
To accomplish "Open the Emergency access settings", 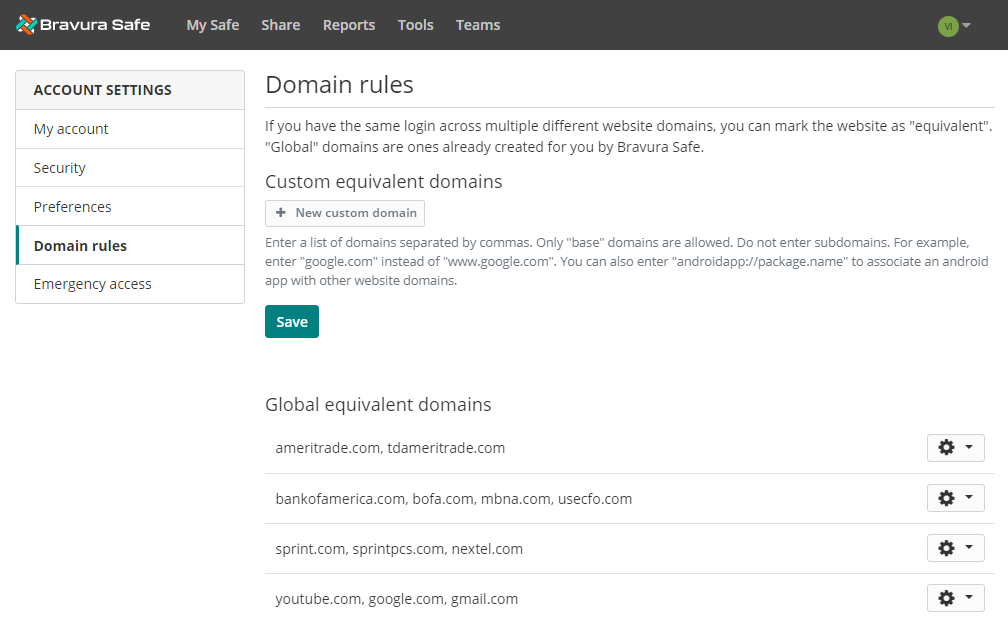I will (x=92, y=283).
